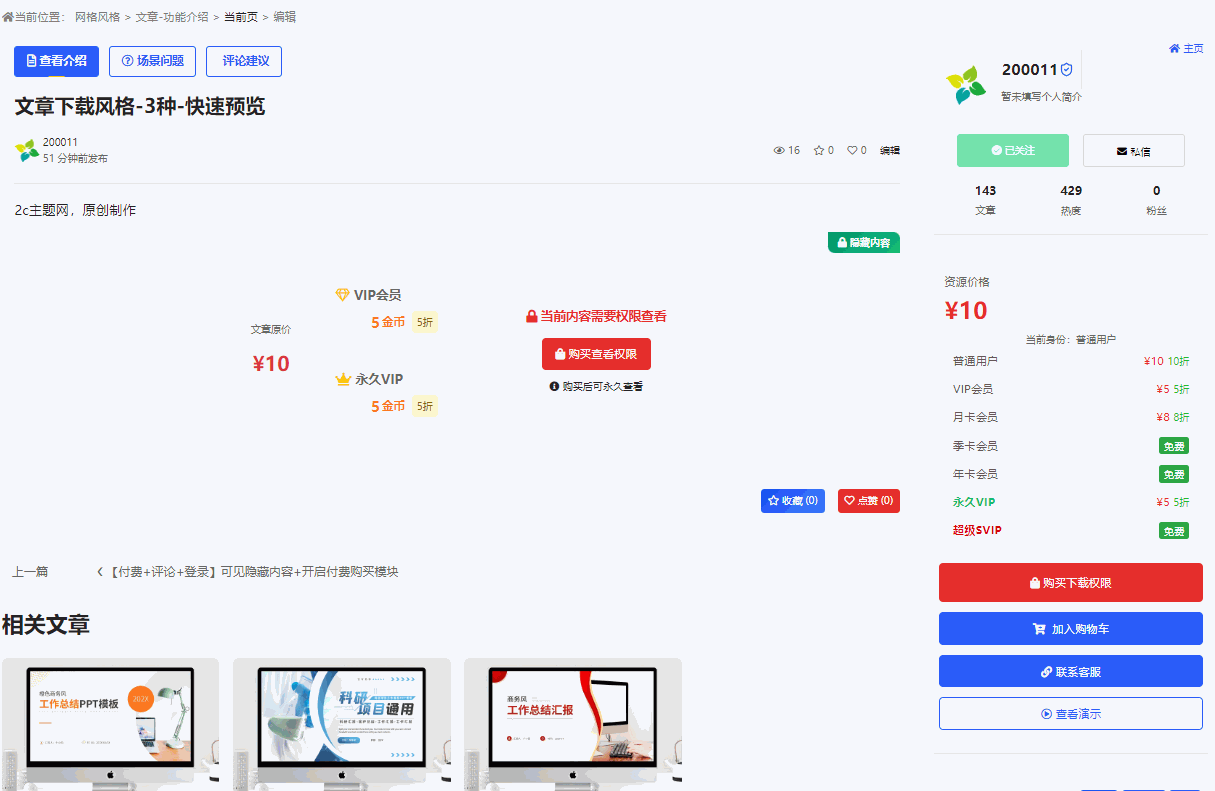Open previous article 可见隐藏内容 link
The image size is (1215, 791).
247,572
